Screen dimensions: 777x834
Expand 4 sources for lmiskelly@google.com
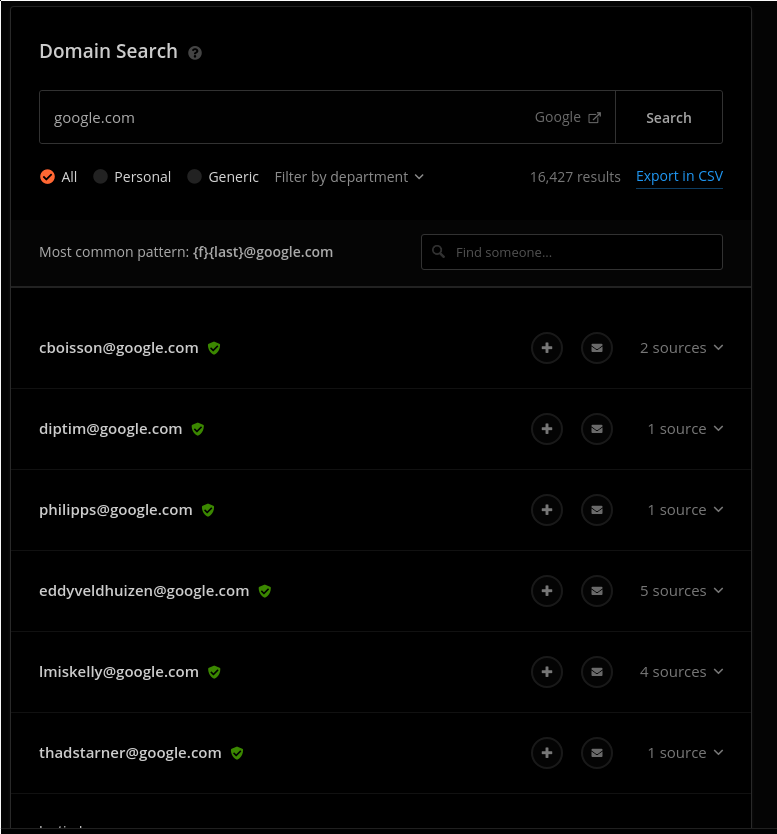[681, 672]
